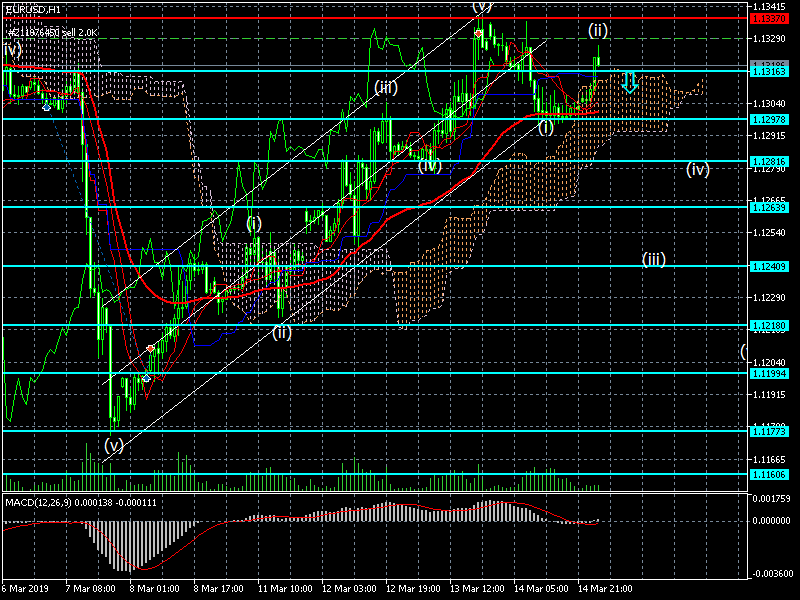Click the 12 Mar 19:00 time label
800x600 pixels.
pos(414,589)
